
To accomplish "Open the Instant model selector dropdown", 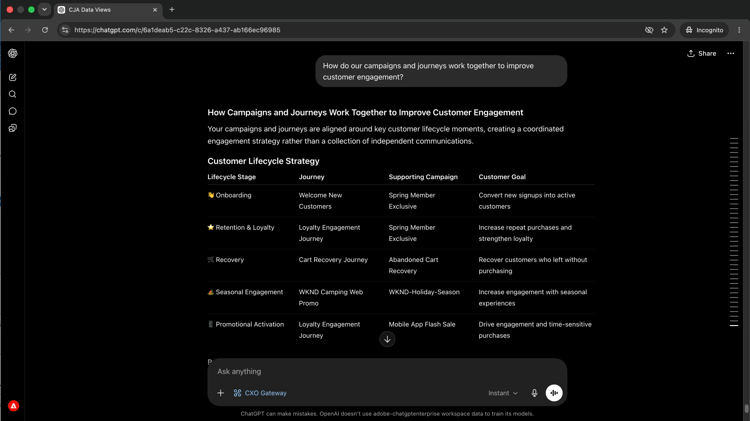I will point(503,393).
